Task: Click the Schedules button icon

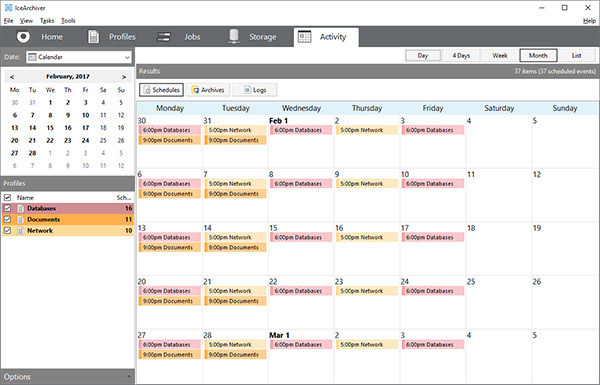Action: (147, 90)
